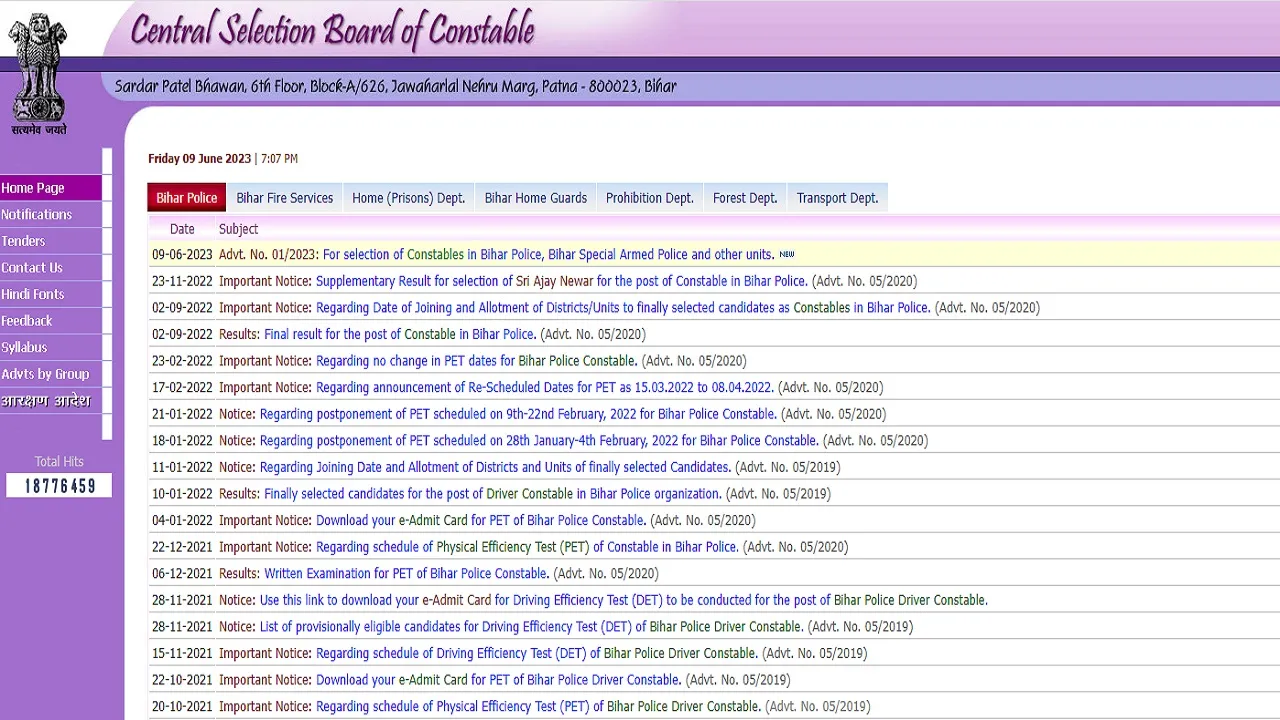Select the Bihar Home Guards tab
Screen dimensions: 1280x720
[x=536, y=198]
